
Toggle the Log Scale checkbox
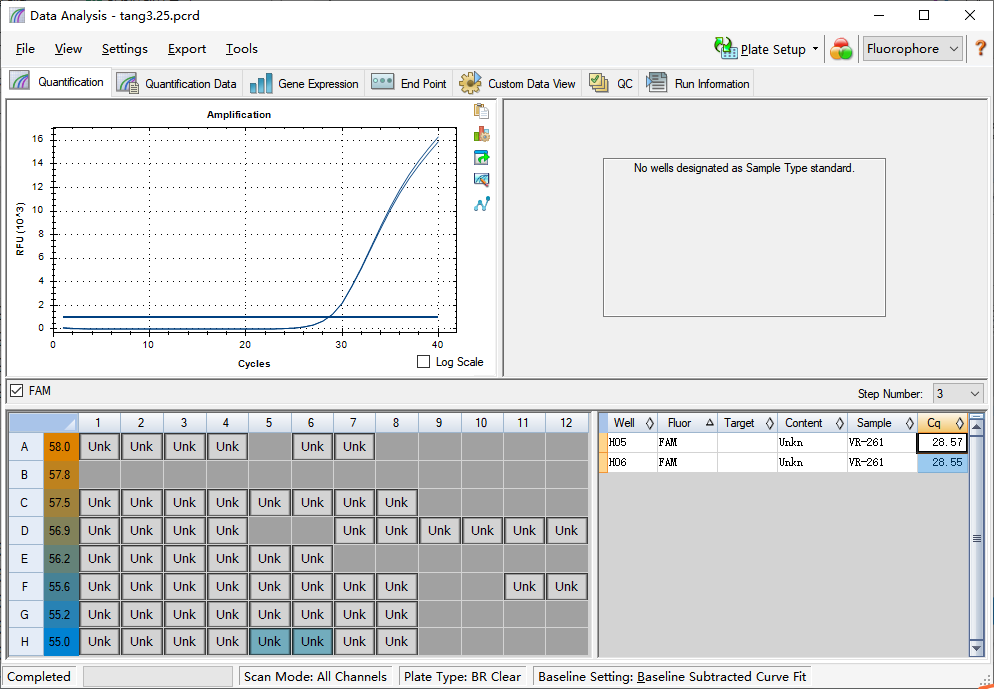tap(423, 361)
